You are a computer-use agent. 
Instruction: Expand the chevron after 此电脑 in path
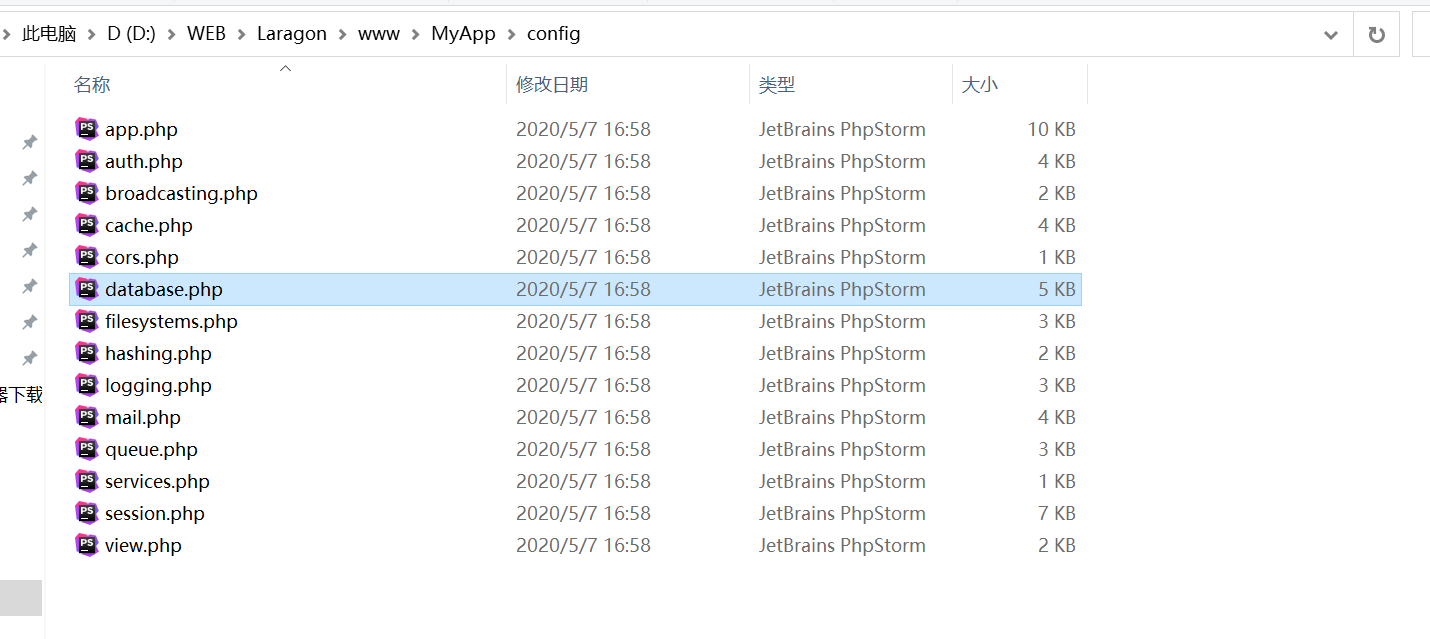[92, 34]
